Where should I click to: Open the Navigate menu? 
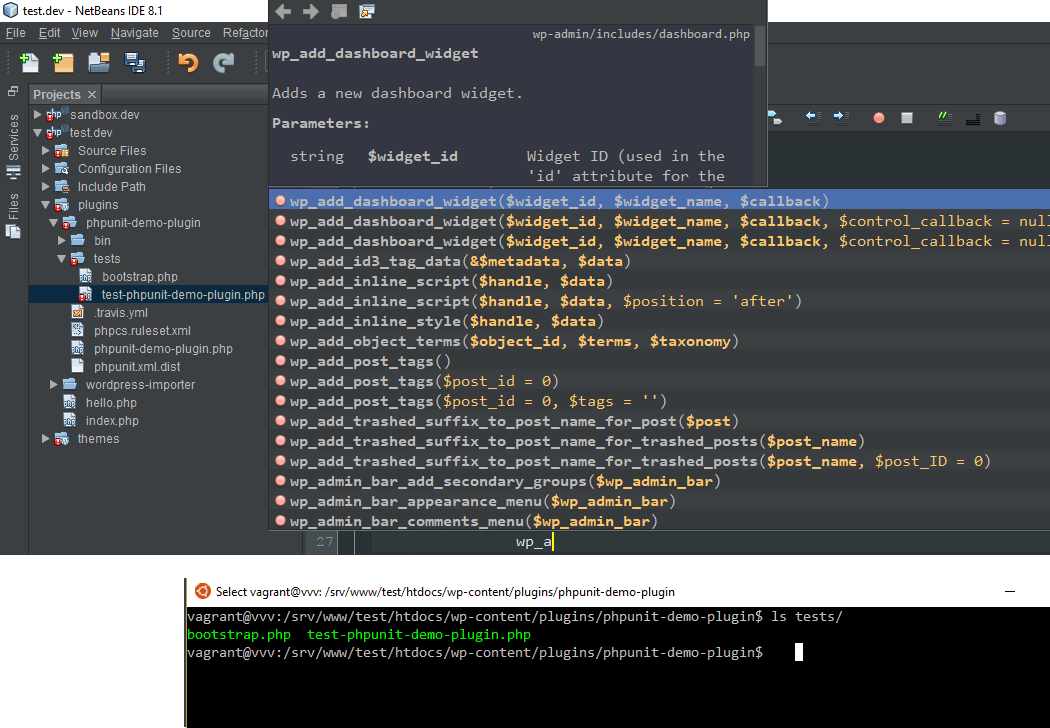pyautogui.click(x=135, y=33)
